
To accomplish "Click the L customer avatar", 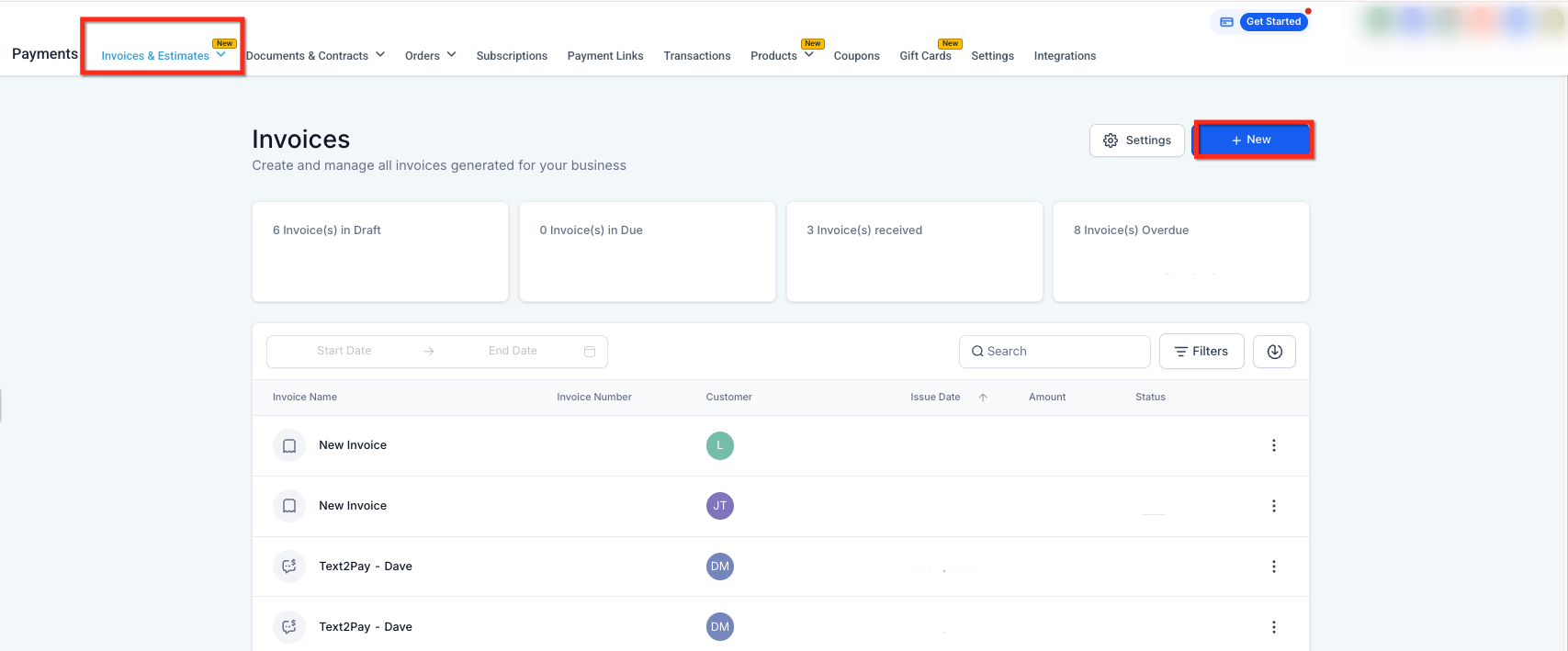I will pyautogui.click(x=720, y=445).
